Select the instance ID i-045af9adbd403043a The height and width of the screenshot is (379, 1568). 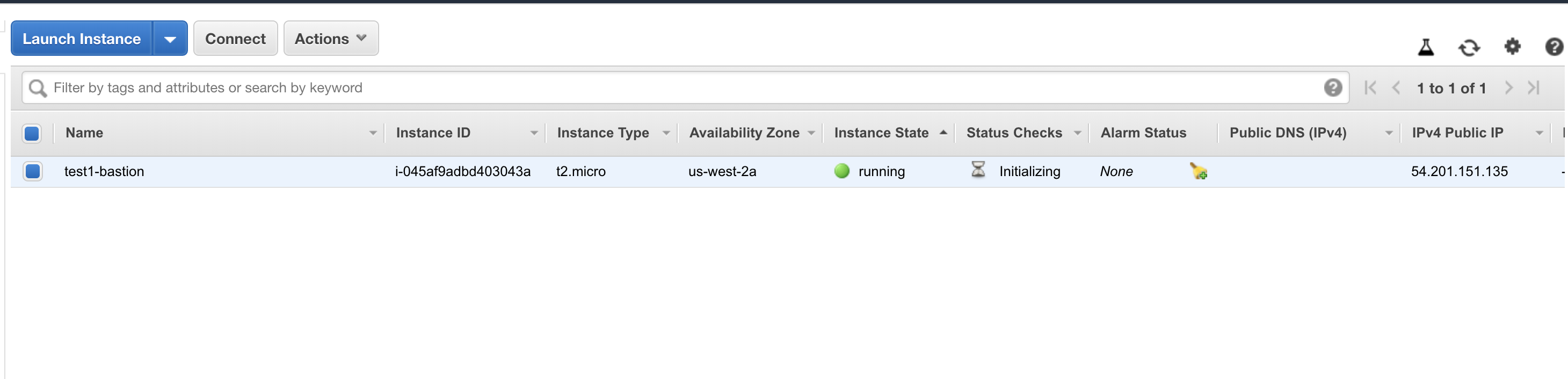[462, 172]
